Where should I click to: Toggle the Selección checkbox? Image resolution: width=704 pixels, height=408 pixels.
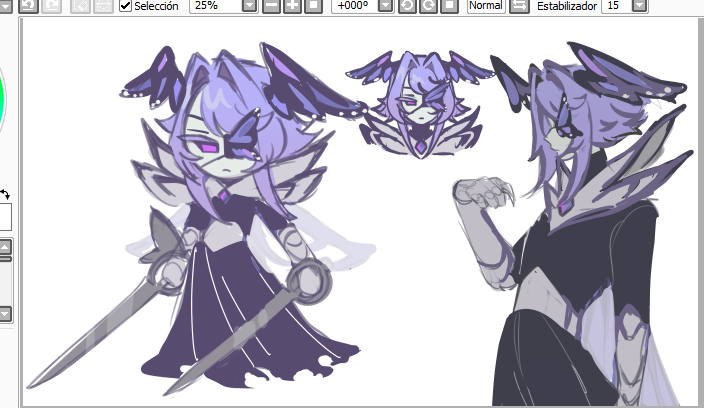tap(125, 6)
